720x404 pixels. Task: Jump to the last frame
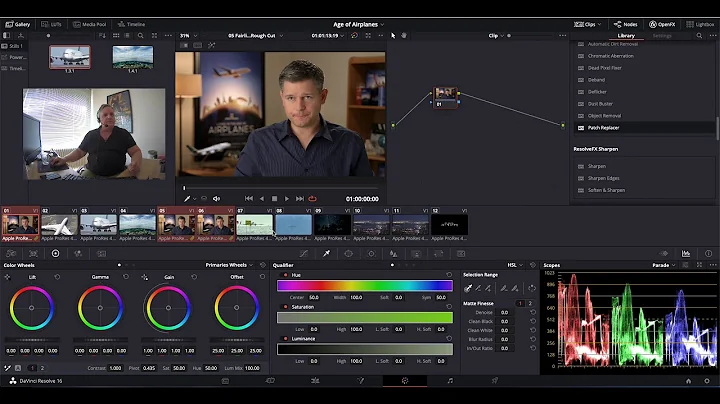(300, 198)
